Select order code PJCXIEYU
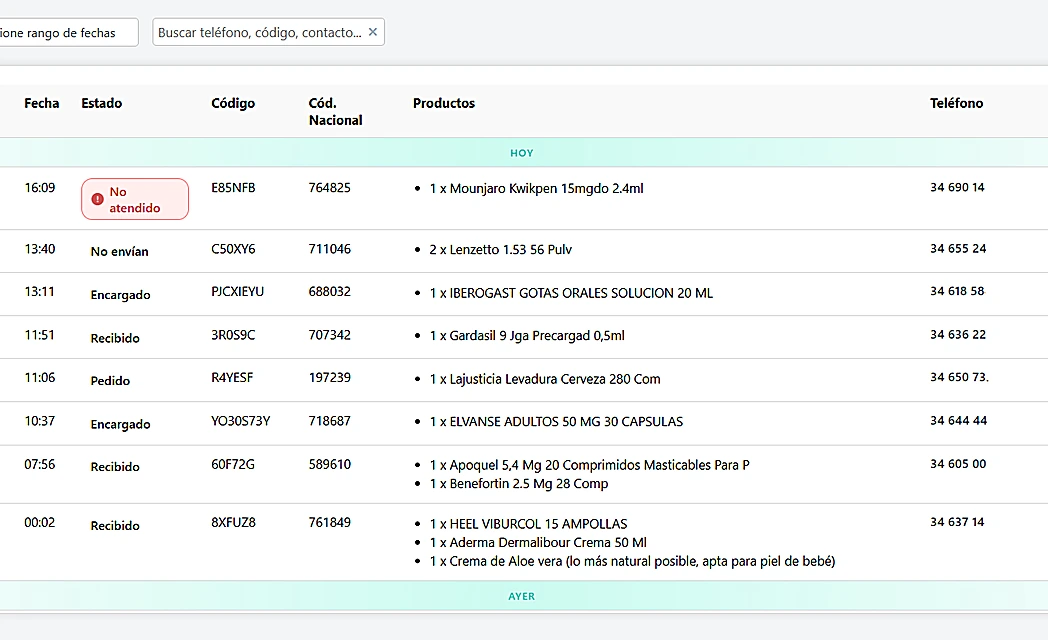The image size is (1048, 640). pos(237,292)
